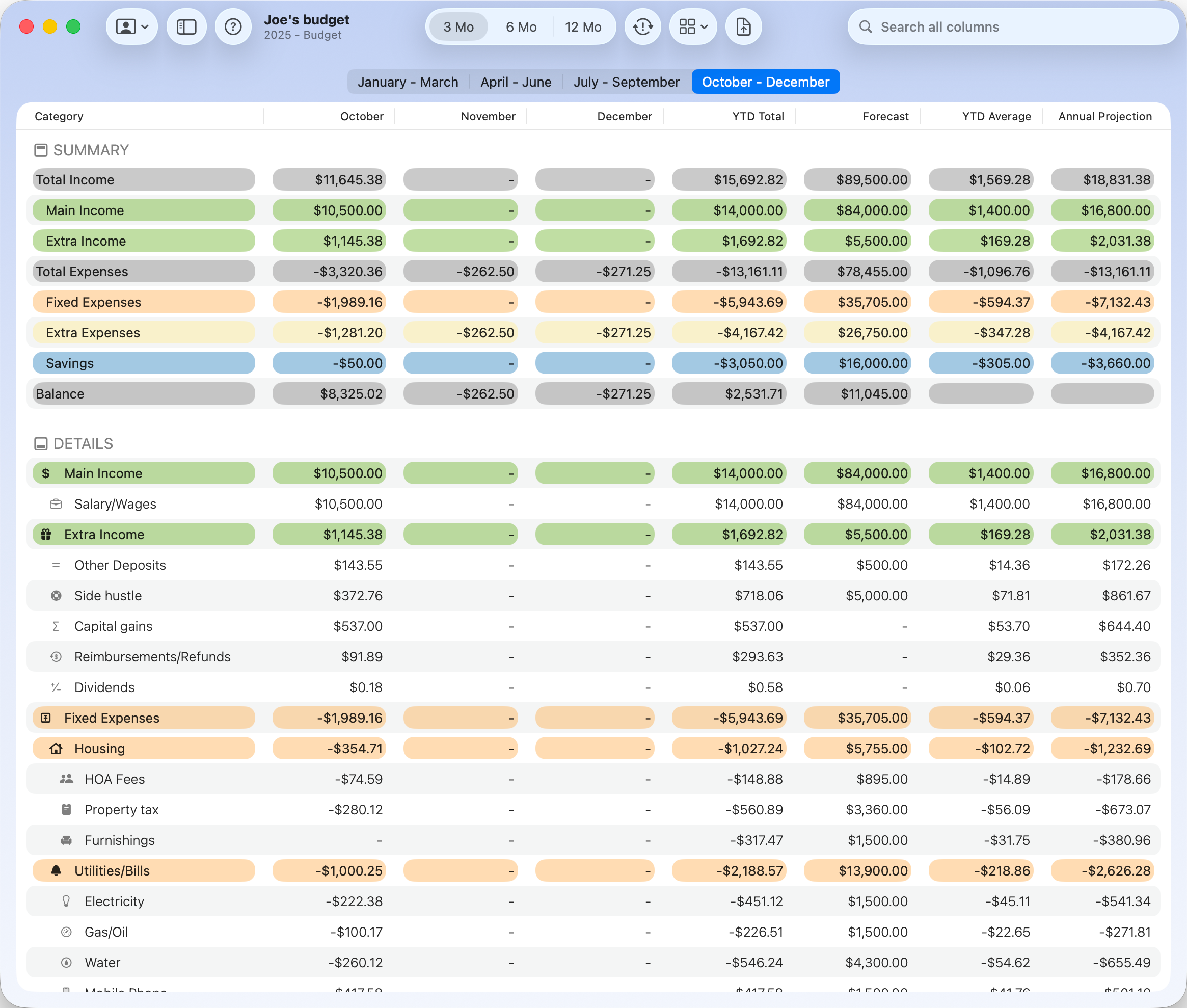Image resolution: width=1187 pixels, height=1008 pixels.
Task: Click the Extra Income gift icon
Action: tap(46, 534)
